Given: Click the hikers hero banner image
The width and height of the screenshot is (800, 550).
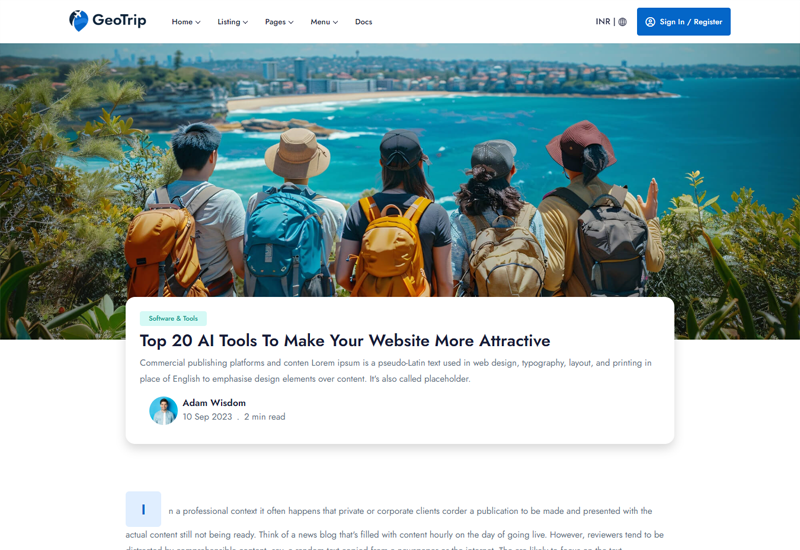Looking at the screenshot, I should point(400,170).
